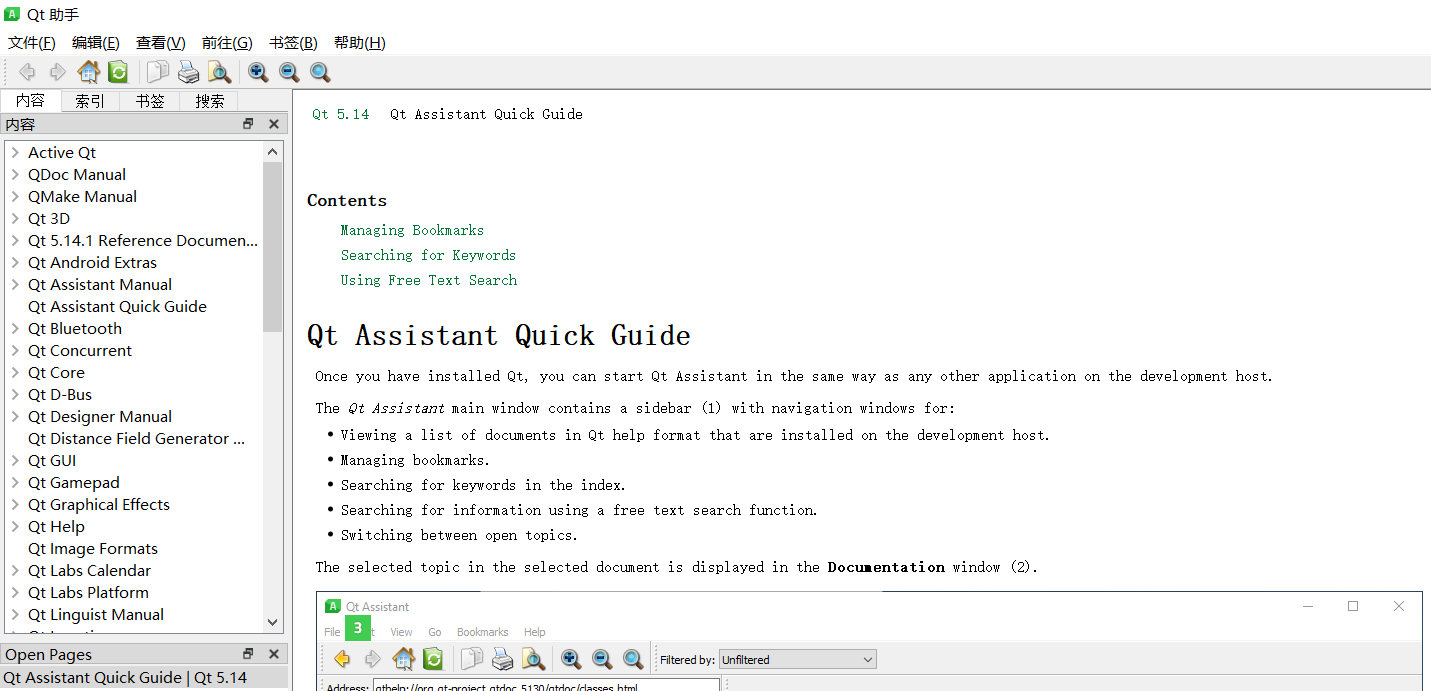The width and height of the screenshot is (1431, 691).
Task: Close the Open Pages panel
Action: 274,654
